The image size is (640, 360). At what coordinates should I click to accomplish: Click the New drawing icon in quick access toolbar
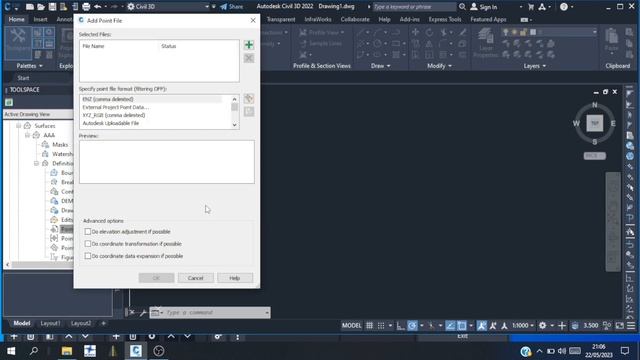(x=30, y=7)
